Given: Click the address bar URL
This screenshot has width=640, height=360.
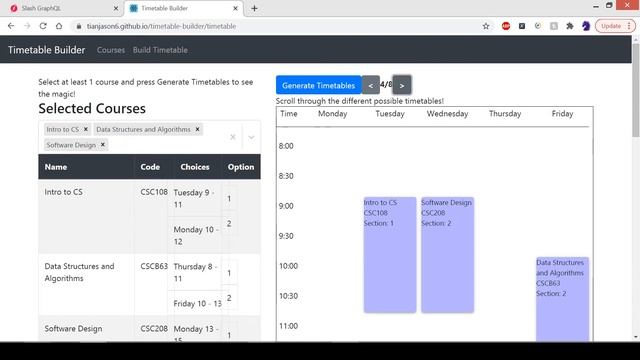Looking at the screenshot, I should point(161,26).
